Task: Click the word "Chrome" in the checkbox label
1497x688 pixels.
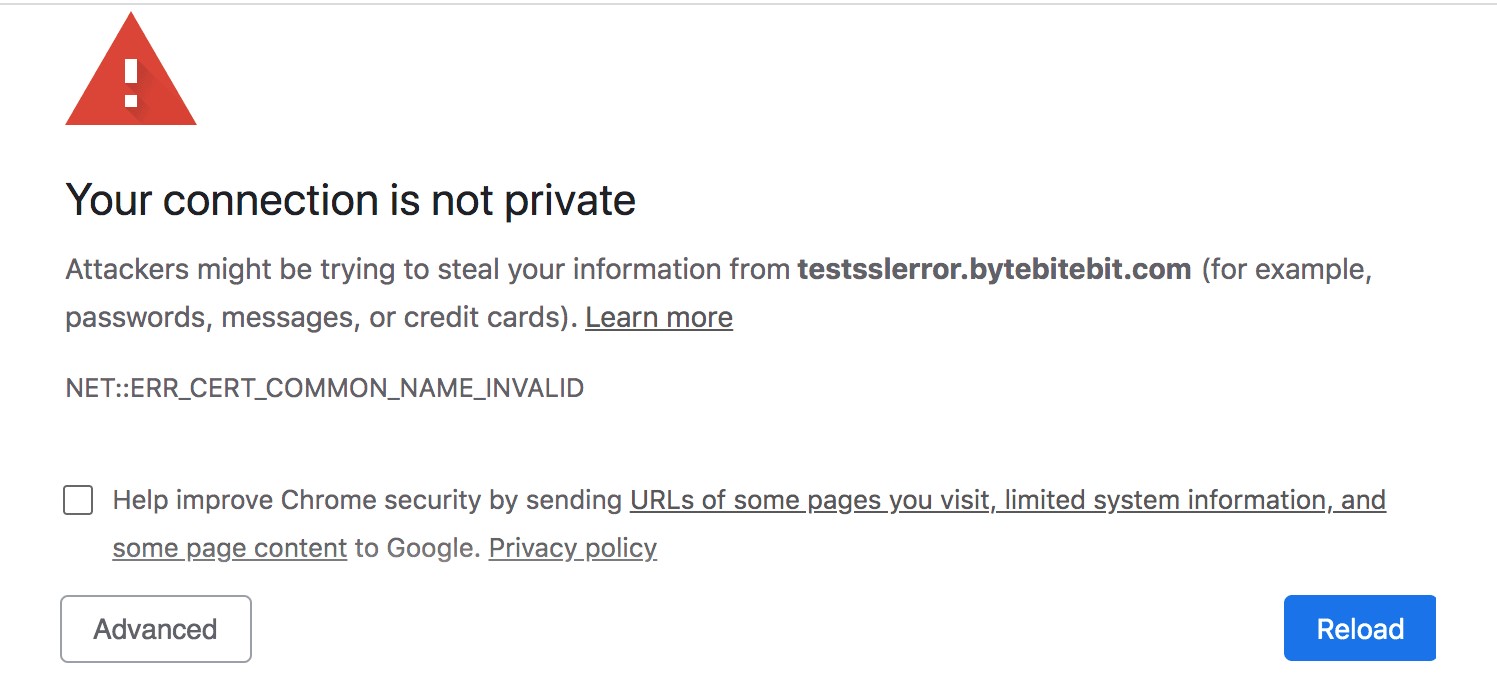Action: point(325,500)
